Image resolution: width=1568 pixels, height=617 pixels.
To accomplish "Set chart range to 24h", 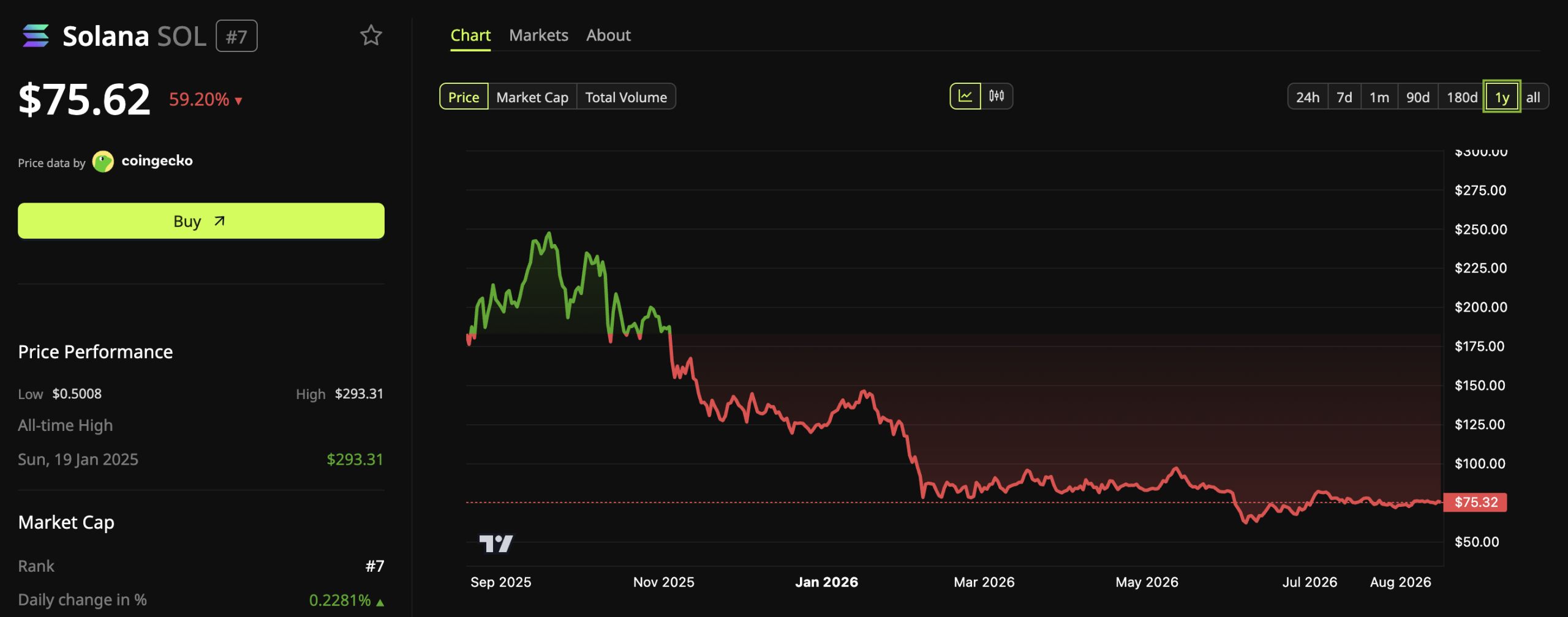I will coord(1308,97).
